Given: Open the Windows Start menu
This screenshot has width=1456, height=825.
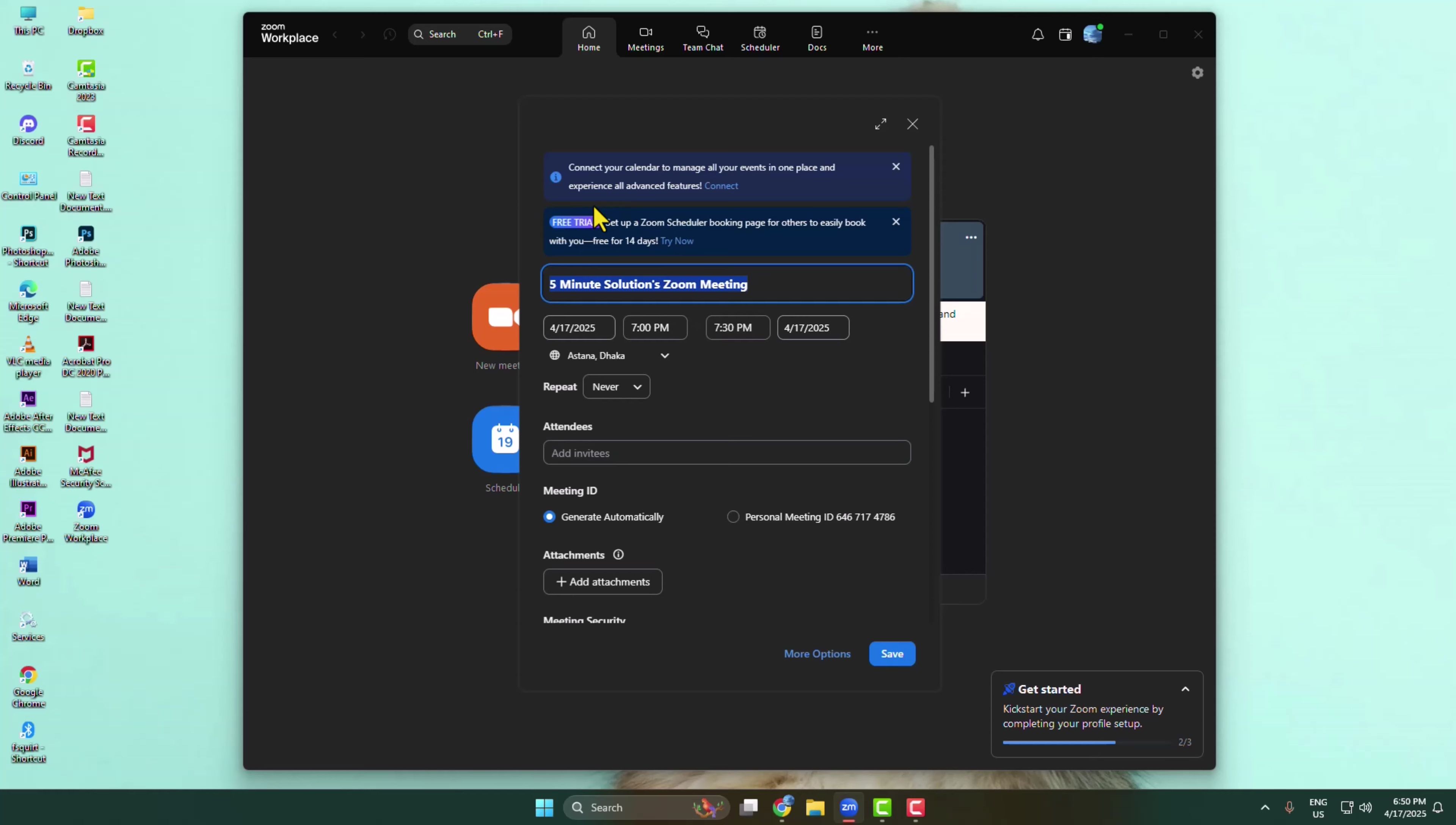Looking at the screenshot, I should click(544, 808).
